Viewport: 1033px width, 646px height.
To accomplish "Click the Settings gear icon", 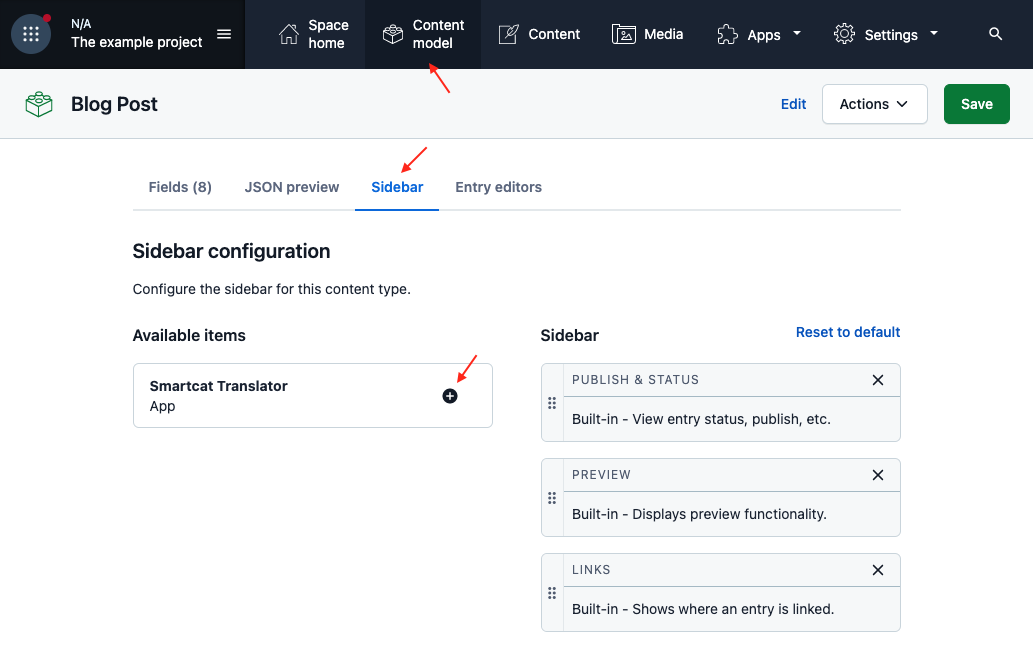I will pyautogui.click(x=844, y=34).
